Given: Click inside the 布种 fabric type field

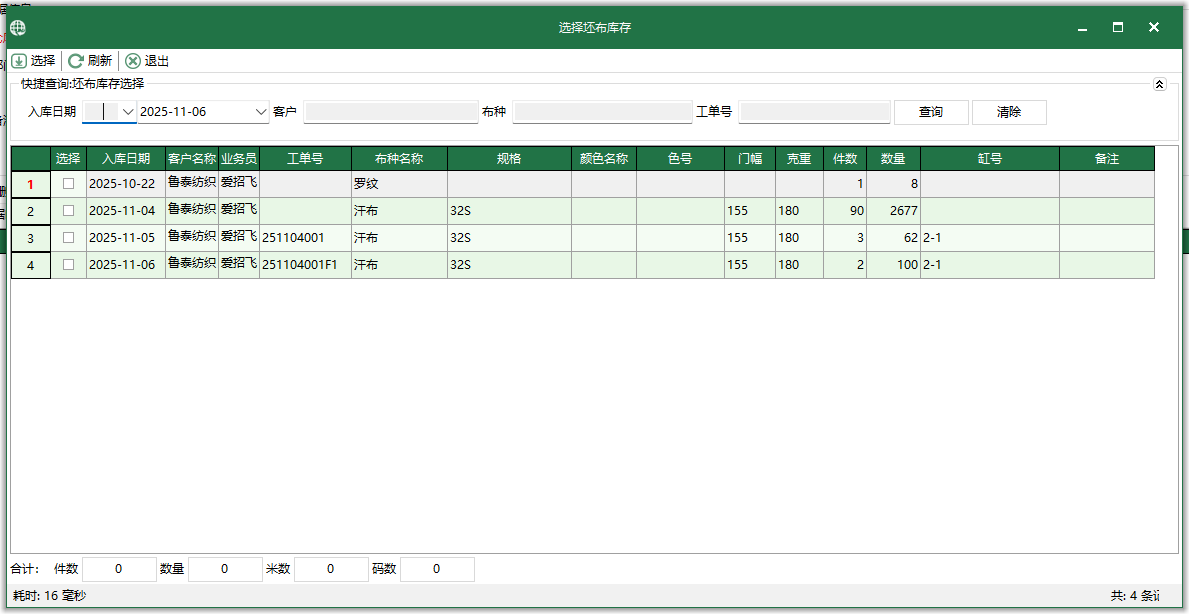Looking at the screenshot, I should pyautogui.click(x=600, y=112).
